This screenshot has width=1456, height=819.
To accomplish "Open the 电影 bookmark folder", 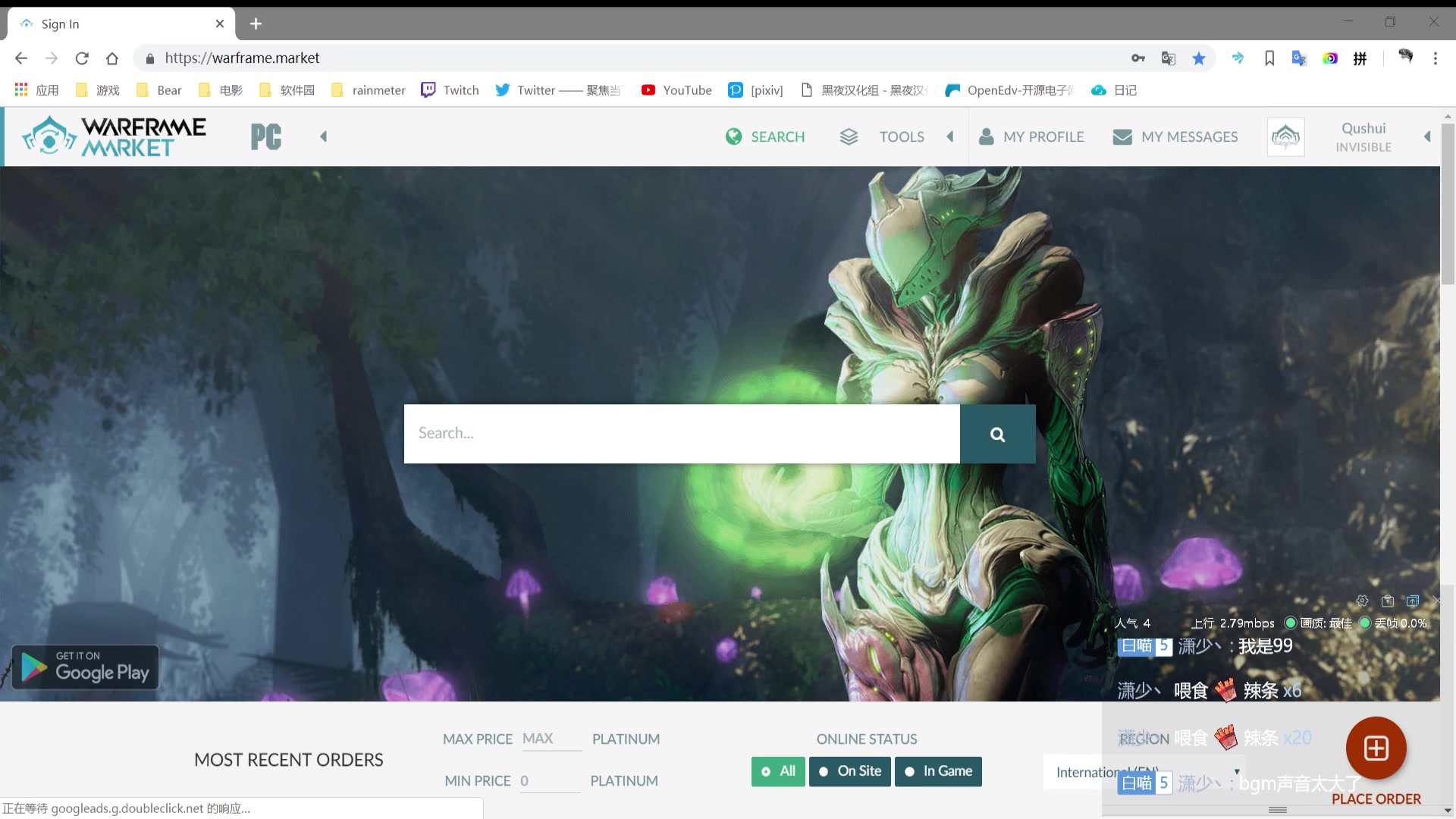I will 221,90.
